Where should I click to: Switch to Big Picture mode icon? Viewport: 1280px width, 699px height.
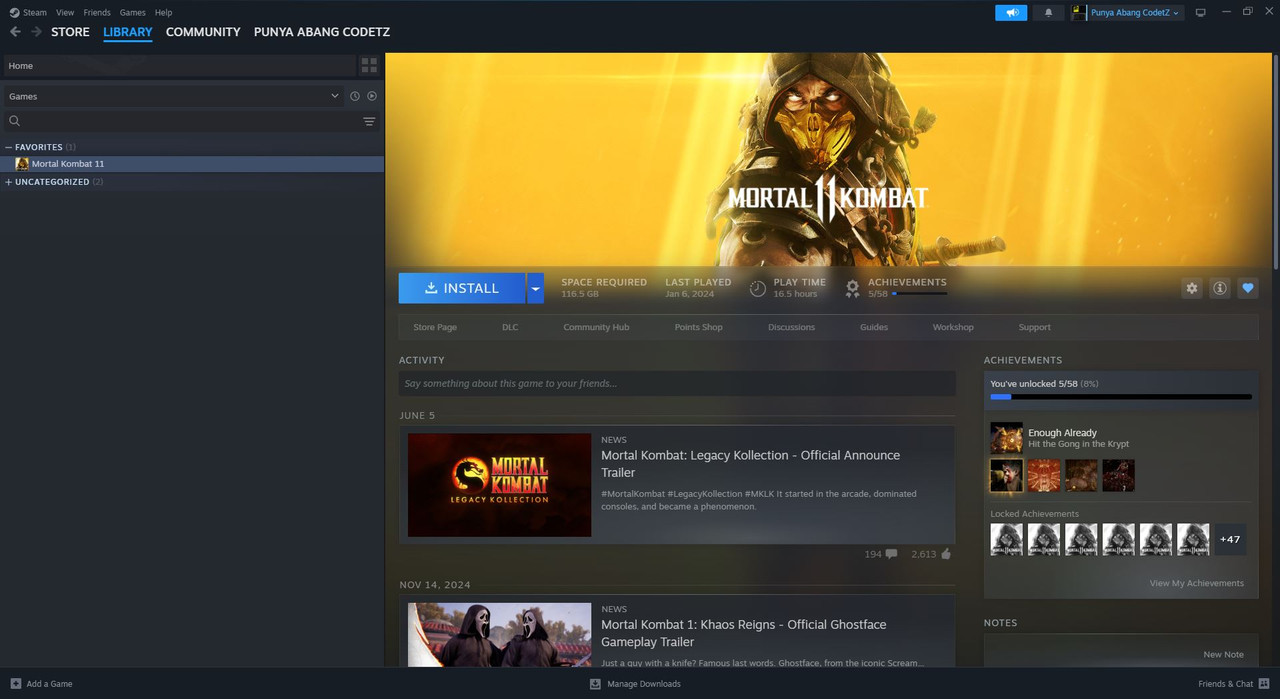[x=1201, y=13]
